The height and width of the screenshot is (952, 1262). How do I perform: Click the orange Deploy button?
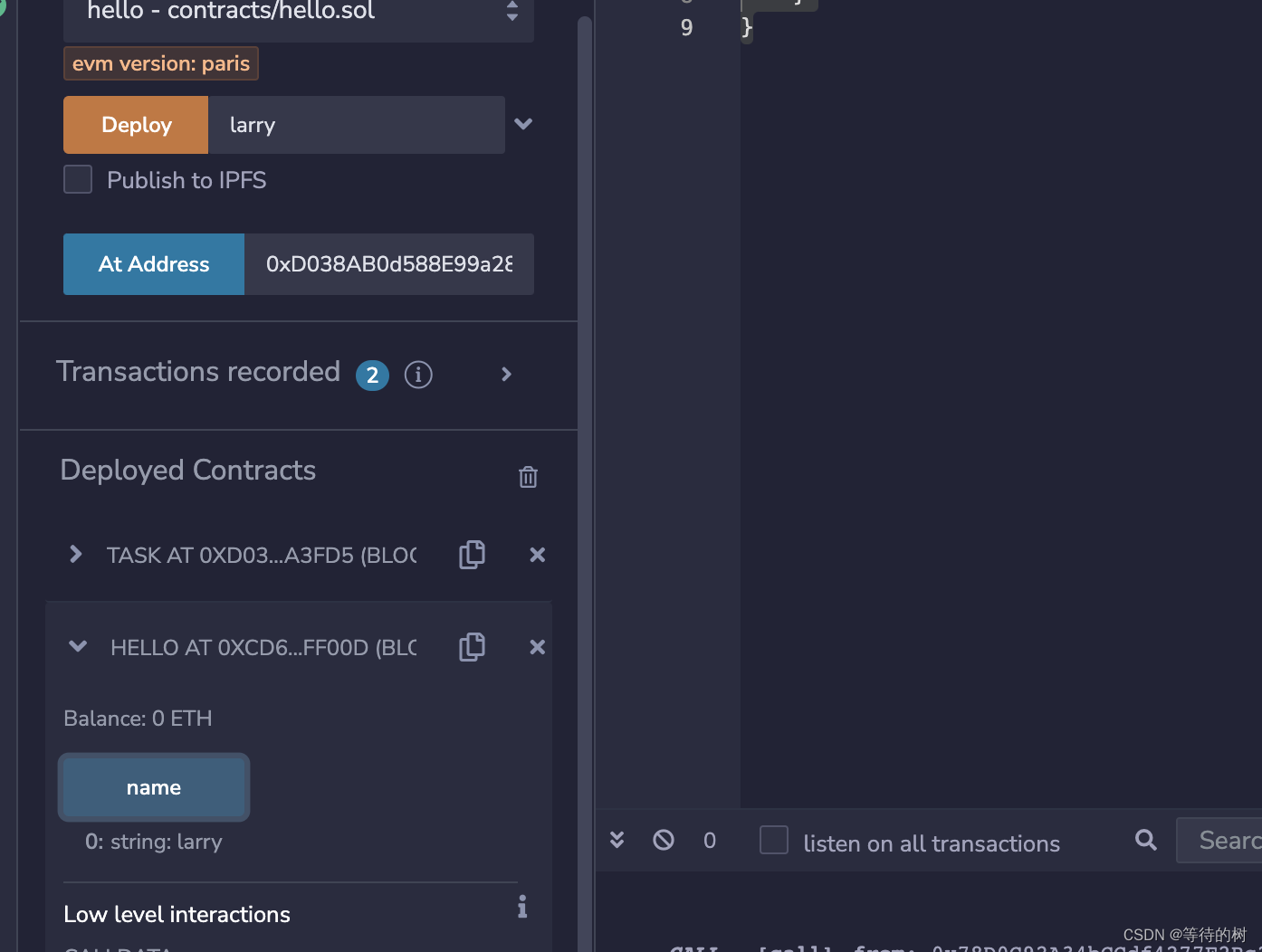136,125
